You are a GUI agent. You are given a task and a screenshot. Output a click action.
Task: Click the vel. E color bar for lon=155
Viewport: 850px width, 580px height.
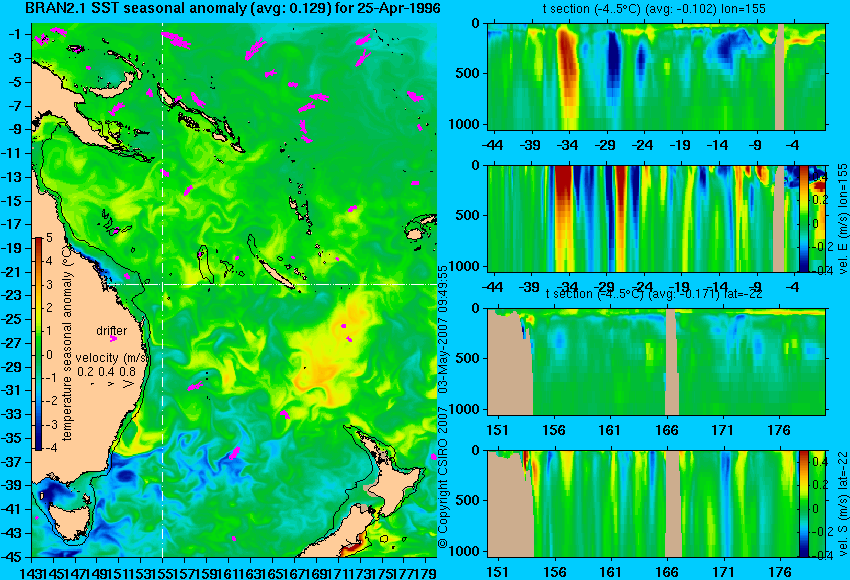pyautogui.click(x=804, y=218)
